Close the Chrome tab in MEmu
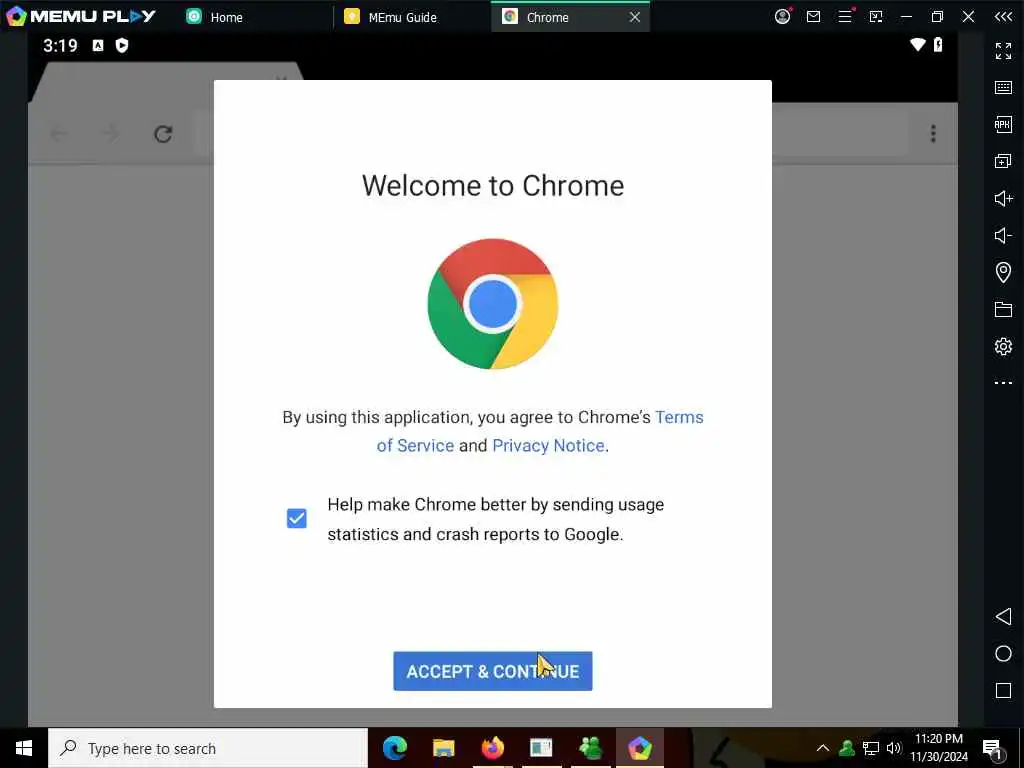The width and height of the screenshot is (1024, 768). (635, 17)
